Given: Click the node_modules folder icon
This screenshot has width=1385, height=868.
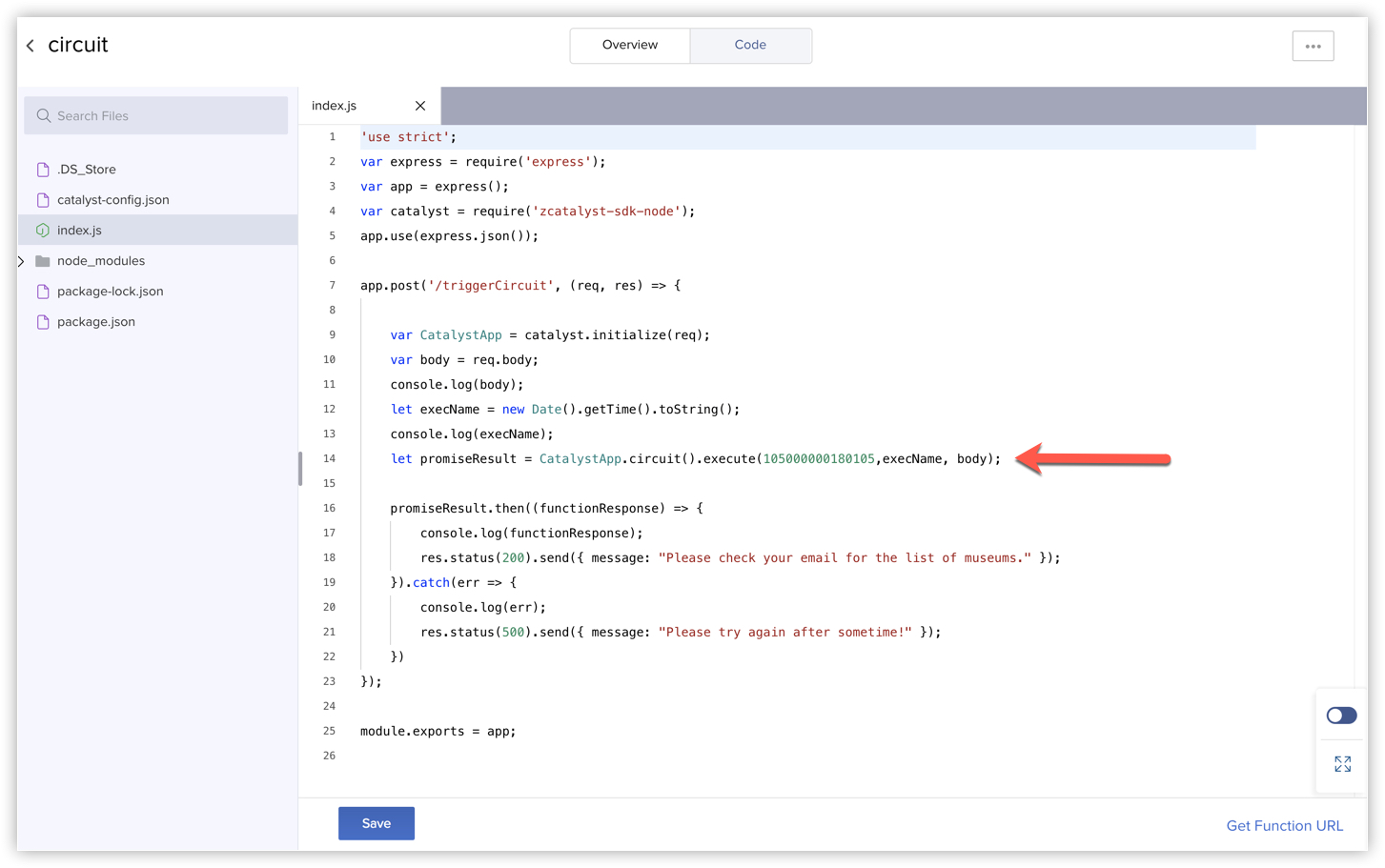Looking at the screenshot, I should pyautogui.click(x=43, y=261).
